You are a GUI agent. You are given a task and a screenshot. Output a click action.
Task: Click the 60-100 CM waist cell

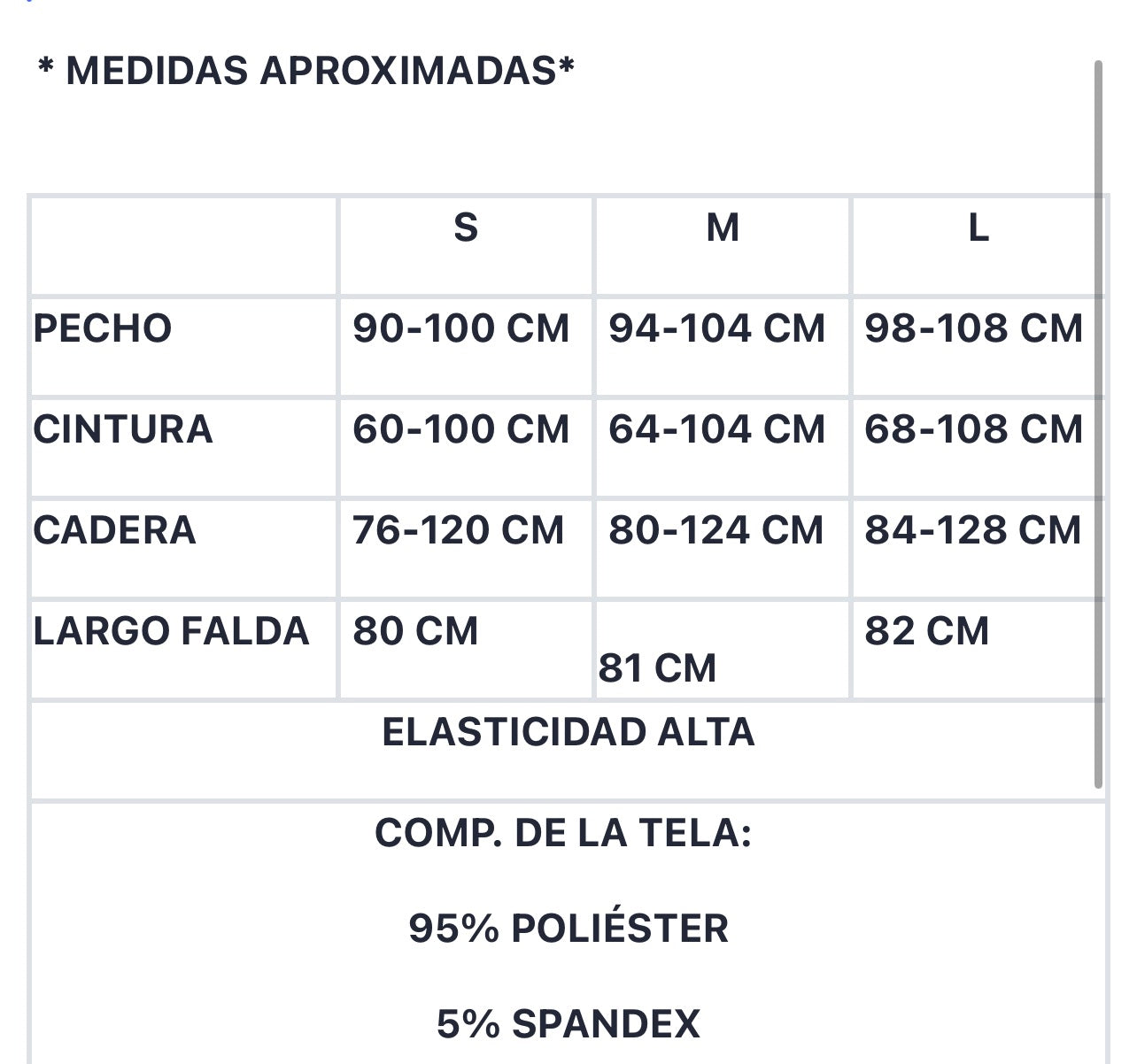point(460,429)
